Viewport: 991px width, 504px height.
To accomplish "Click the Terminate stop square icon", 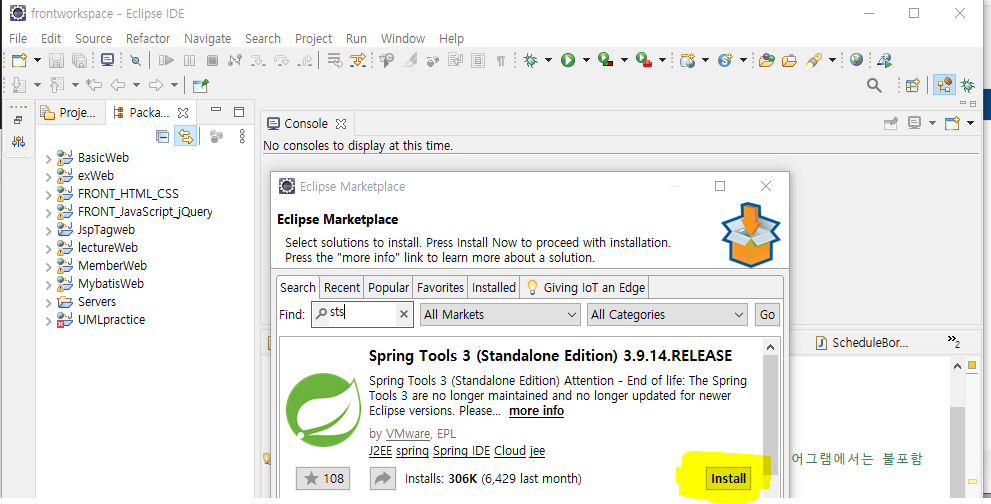I will (212, 60).
